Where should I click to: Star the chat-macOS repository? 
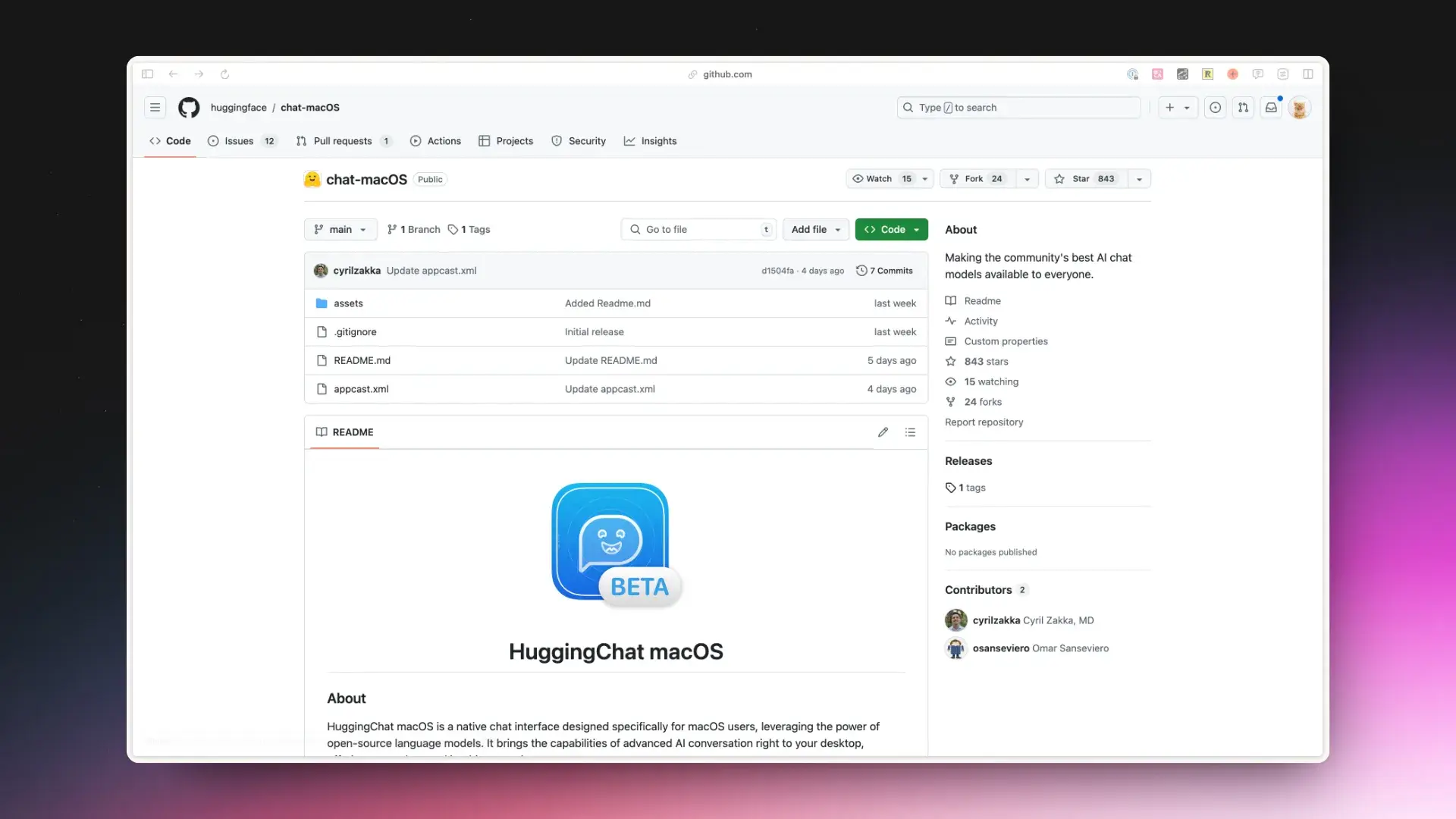tap(1086, 179)
